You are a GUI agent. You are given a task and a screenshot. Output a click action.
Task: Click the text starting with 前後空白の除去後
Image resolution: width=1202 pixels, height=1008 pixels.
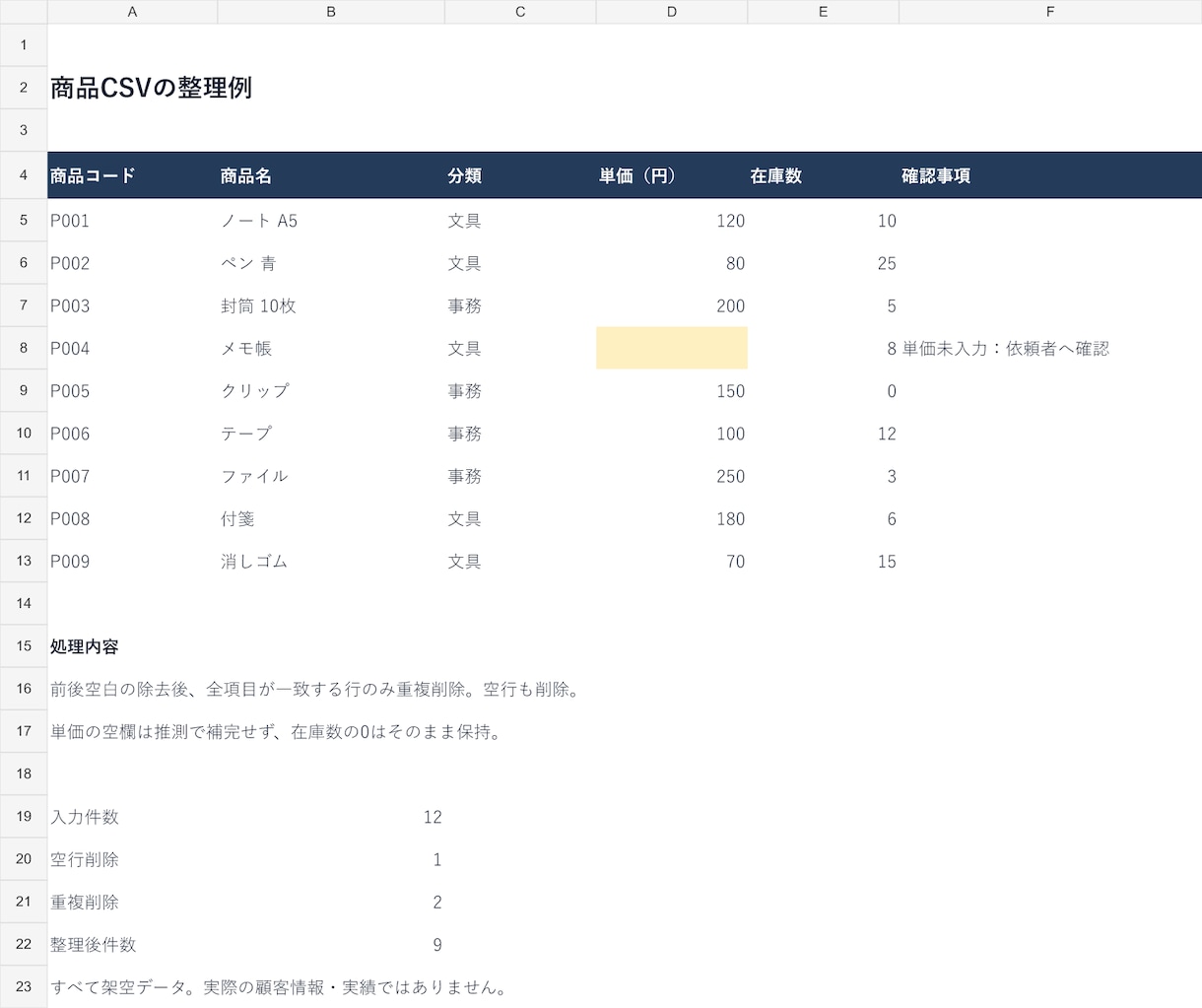tap(317, 689)
